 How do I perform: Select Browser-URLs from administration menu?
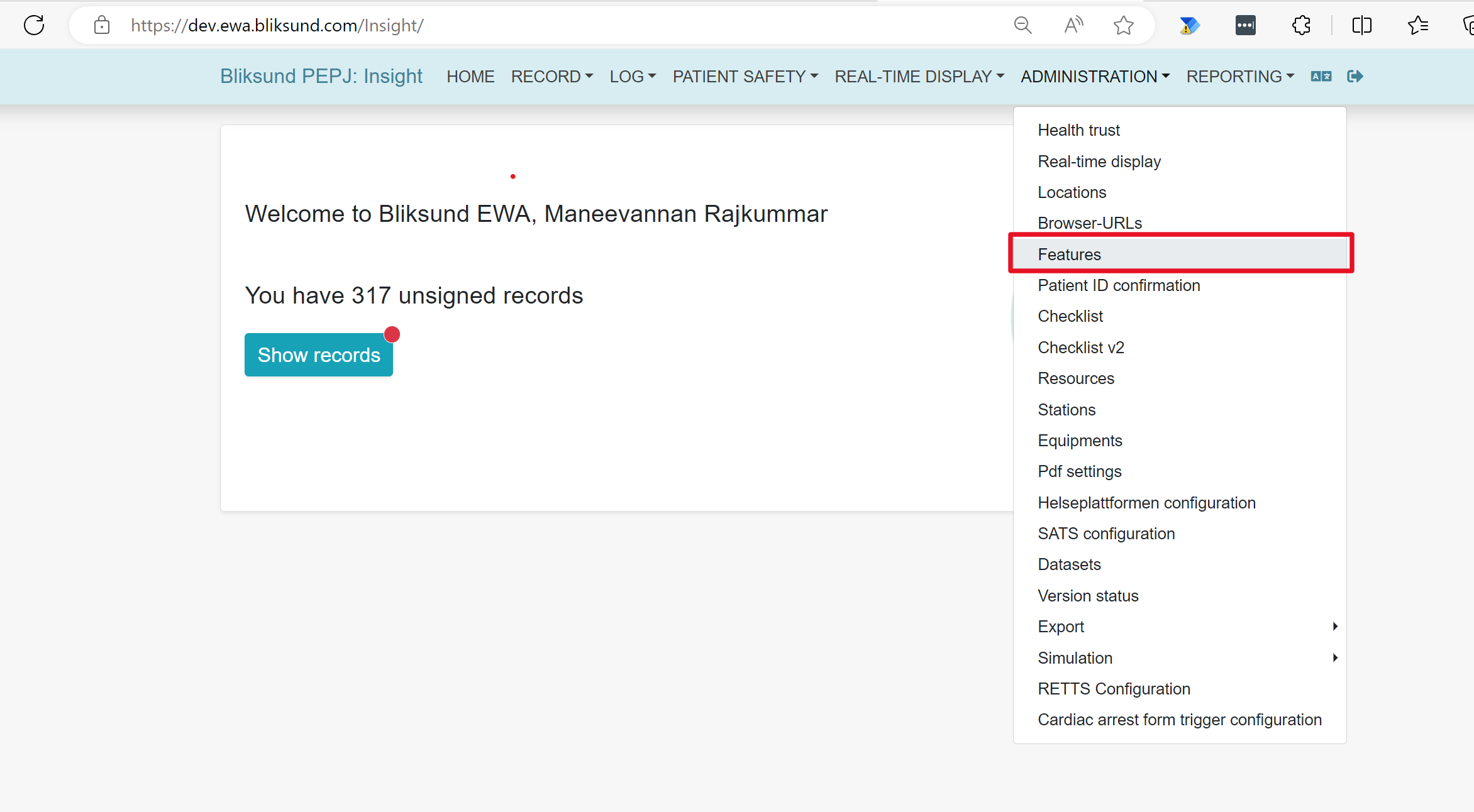tap(1089, 223)
